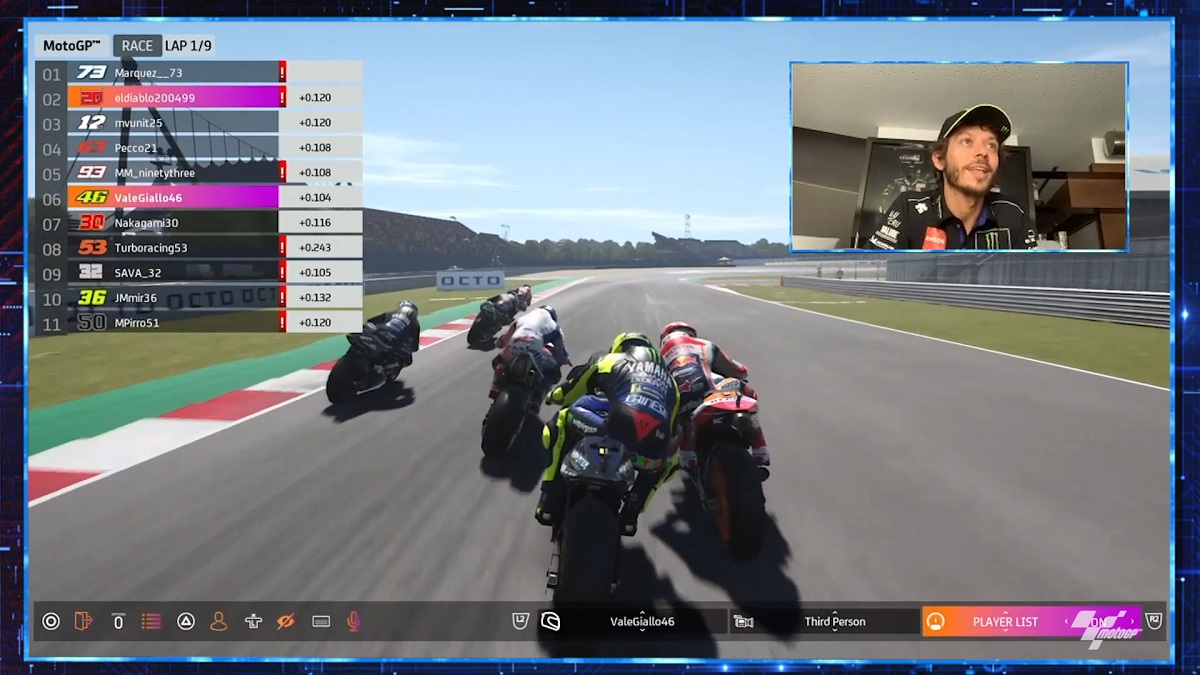The height and width of the screenshot is (675, 1200).
Task: Click the white rider figure icon
Action: tap(253, 621)
